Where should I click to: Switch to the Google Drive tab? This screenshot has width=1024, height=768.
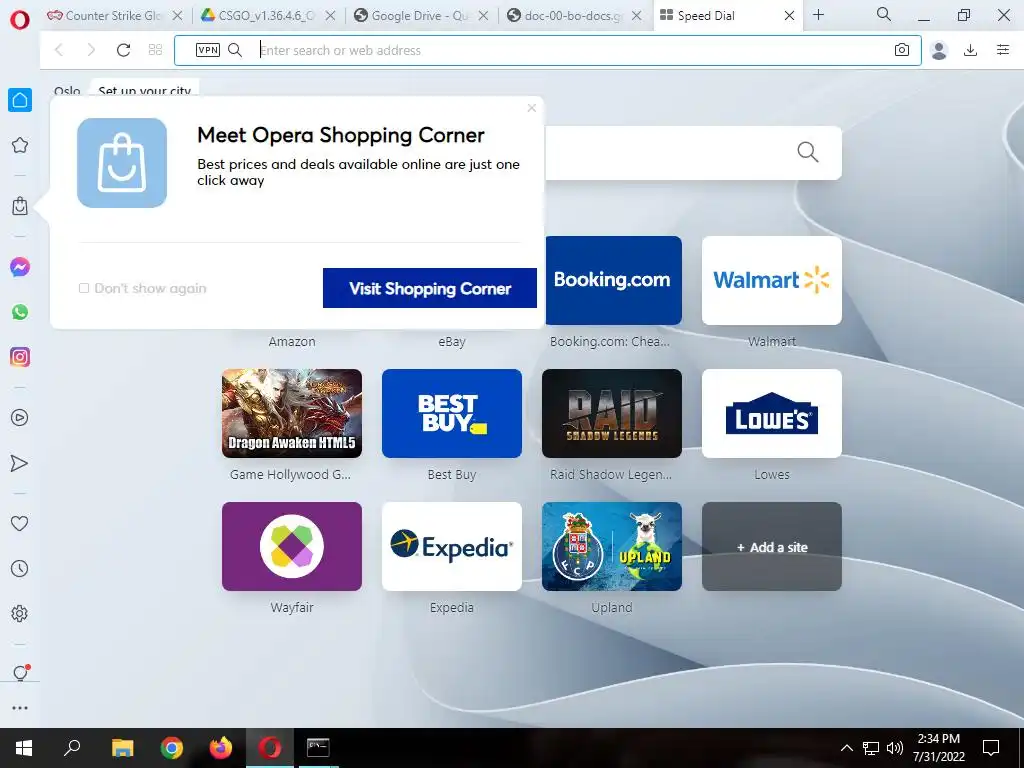[x=411, y=16]
